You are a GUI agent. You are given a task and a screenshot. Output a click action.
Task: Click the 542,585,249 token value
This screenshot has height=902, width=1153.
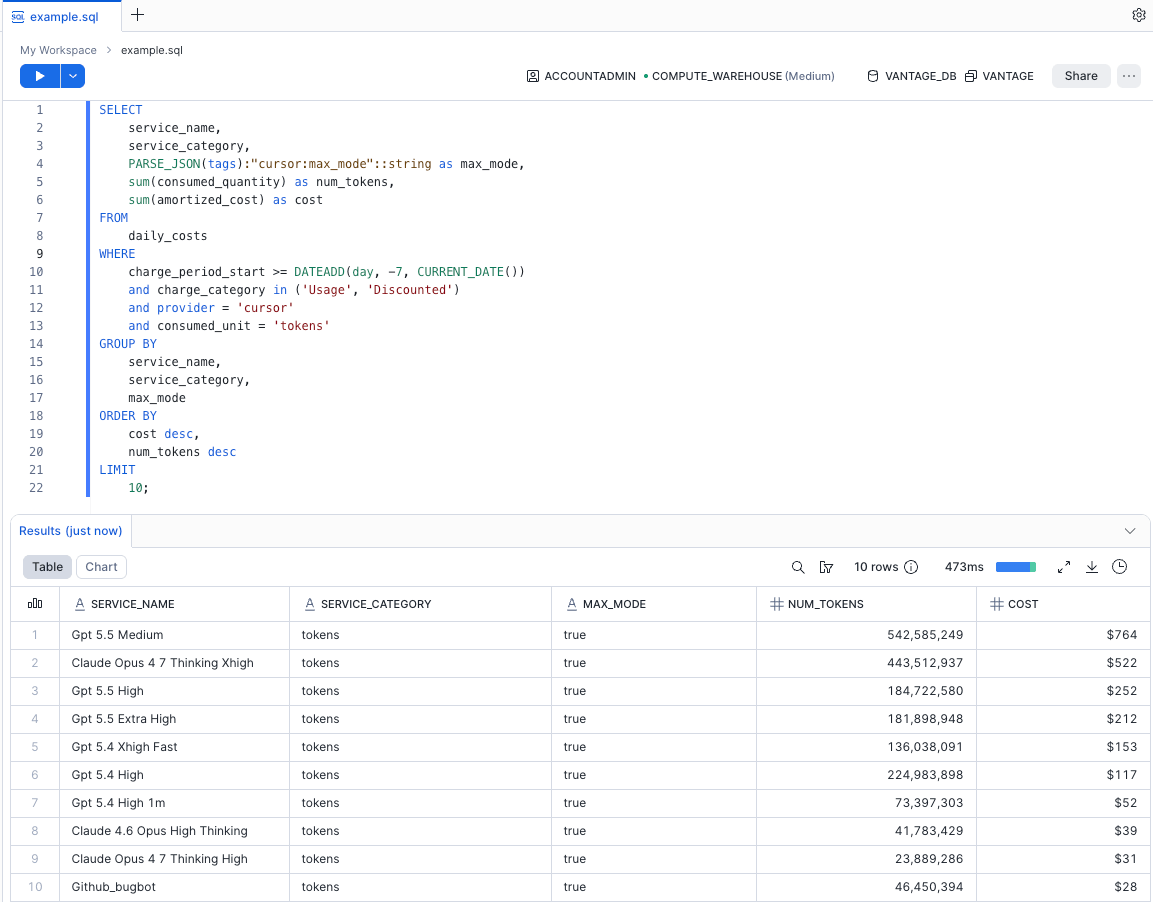point(924,635)
